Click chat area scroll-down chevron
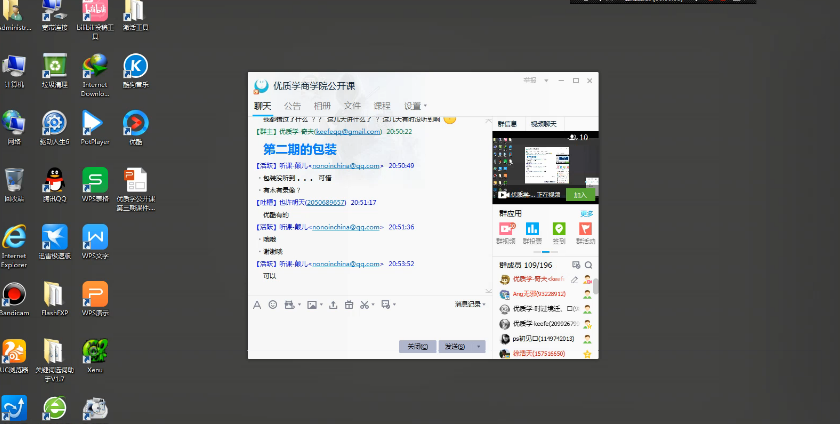 [x=489, y=291]
